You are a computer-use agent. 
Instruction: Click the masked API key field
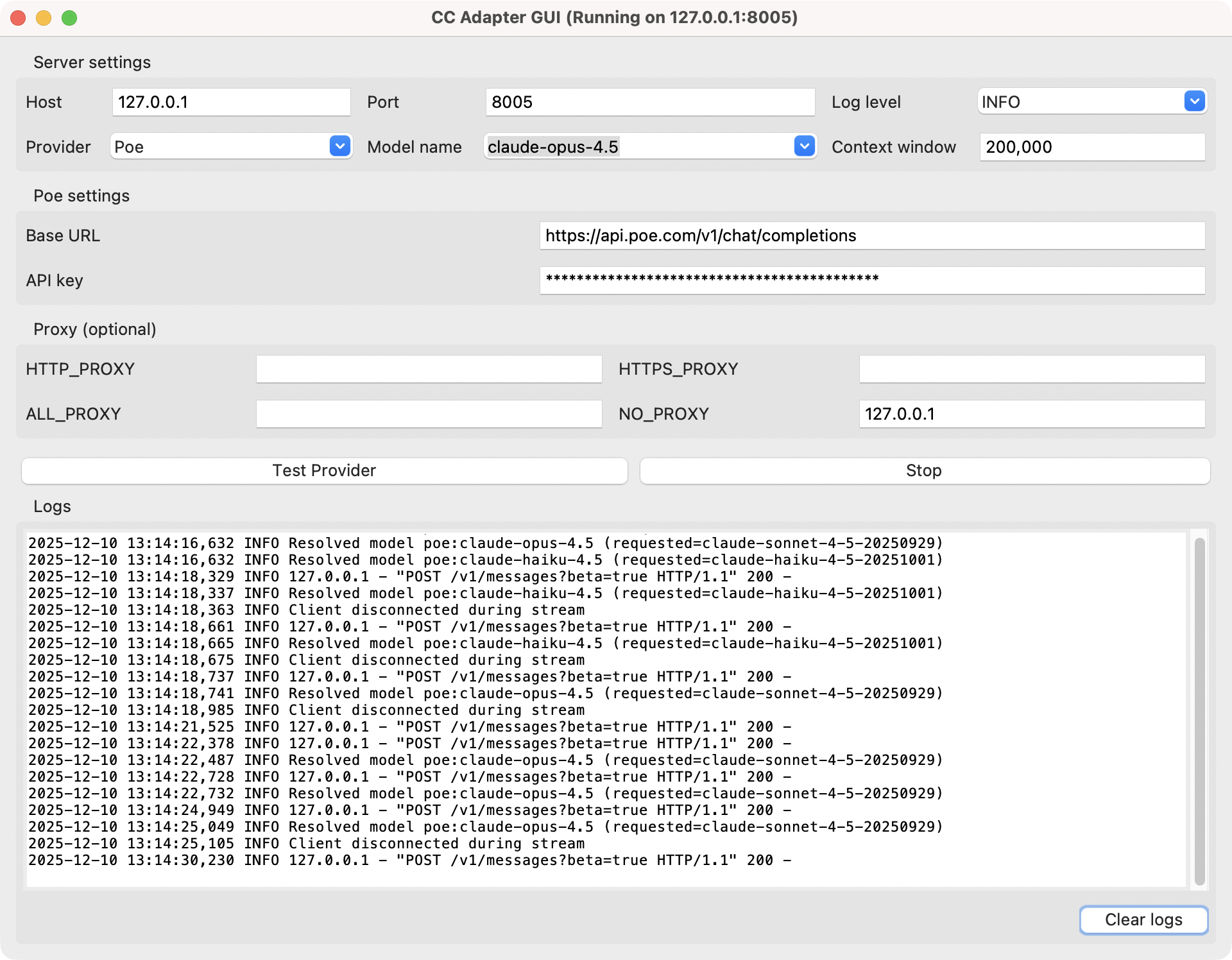(873, 280)
